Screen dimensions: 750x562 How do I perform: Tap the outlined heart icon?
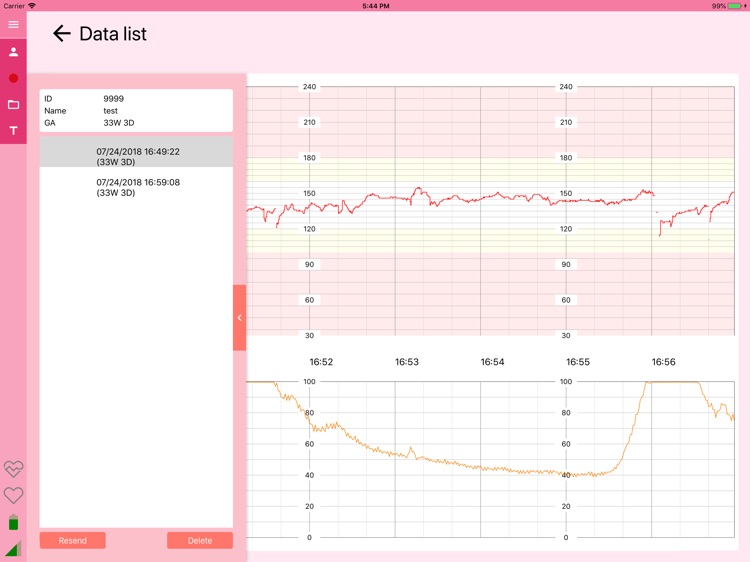13,496
